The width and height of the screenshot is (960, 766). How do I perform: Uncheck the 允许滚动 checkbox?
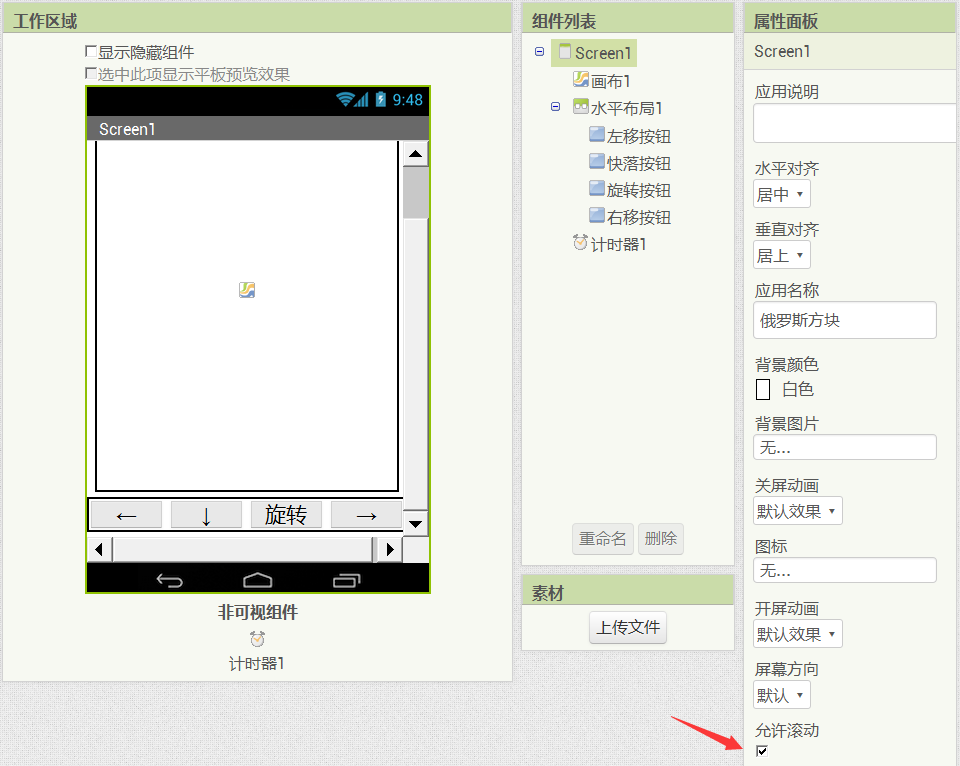762,751
